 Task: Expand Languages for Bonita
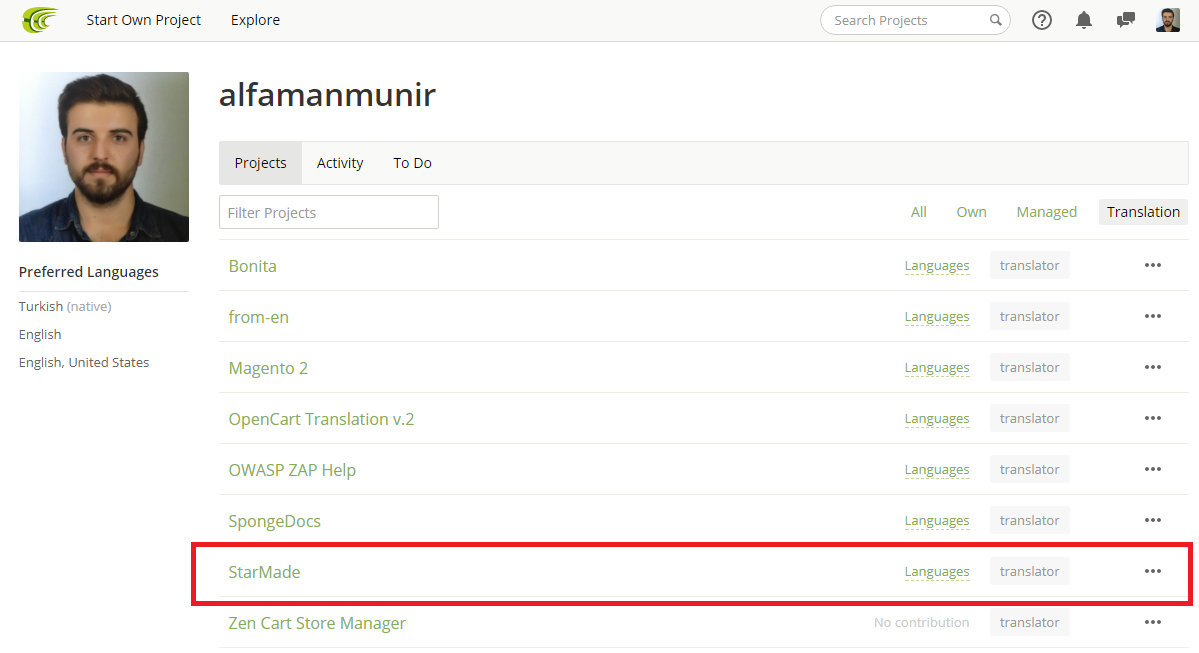(x=937, y=265)
